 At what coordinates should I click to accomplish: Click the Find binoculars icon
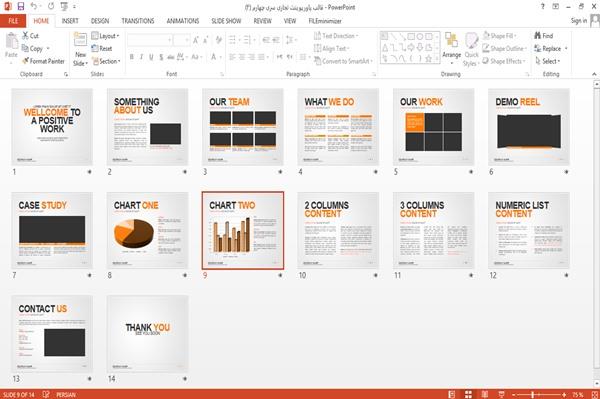click(x=538, y=36)
